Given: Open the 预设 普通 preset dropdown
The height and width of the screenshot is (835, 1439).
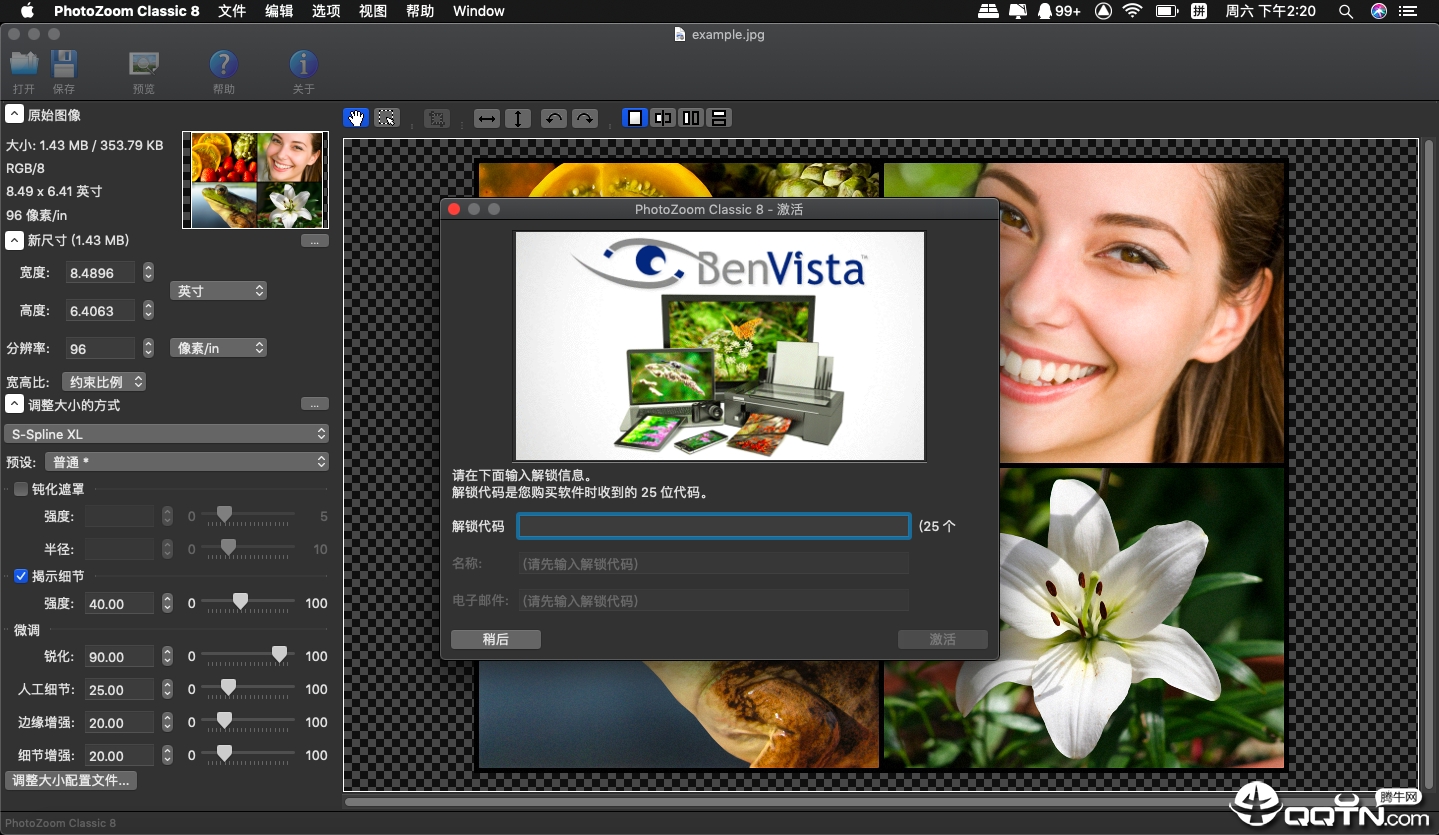Looking at the screenshot, I should pos(188,462).
